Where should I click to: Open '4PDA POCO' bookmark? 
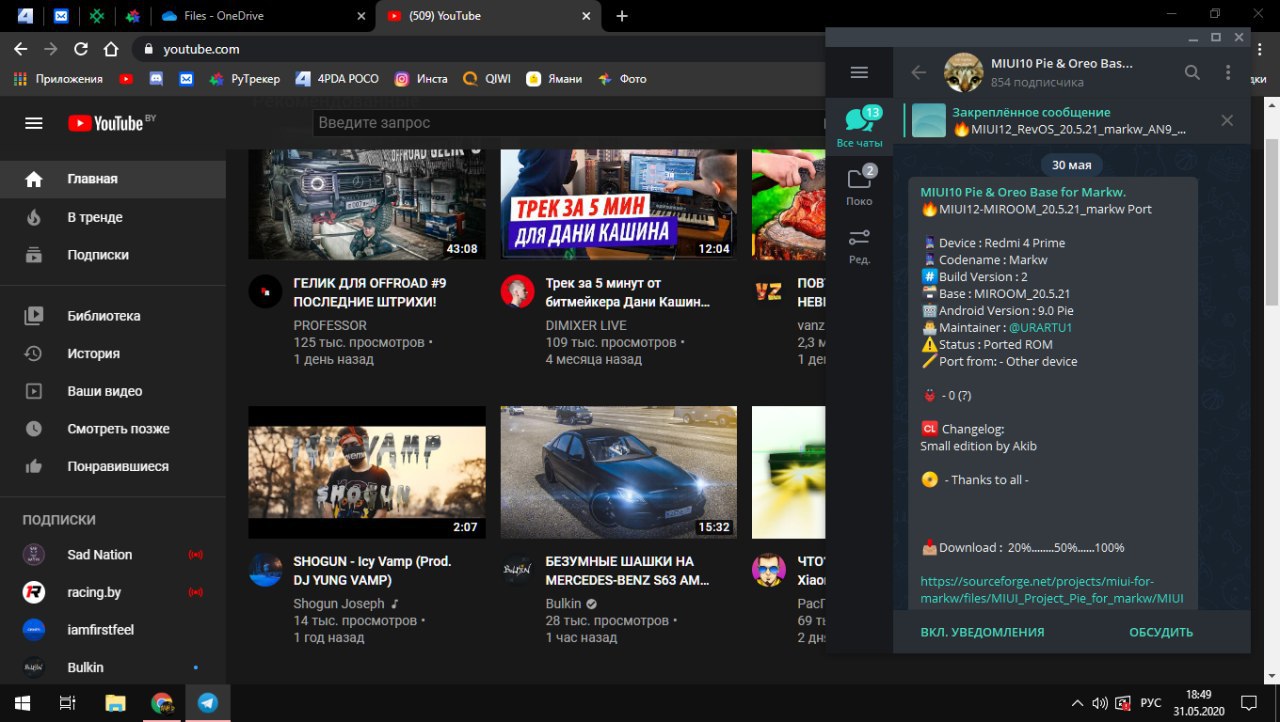337,79
